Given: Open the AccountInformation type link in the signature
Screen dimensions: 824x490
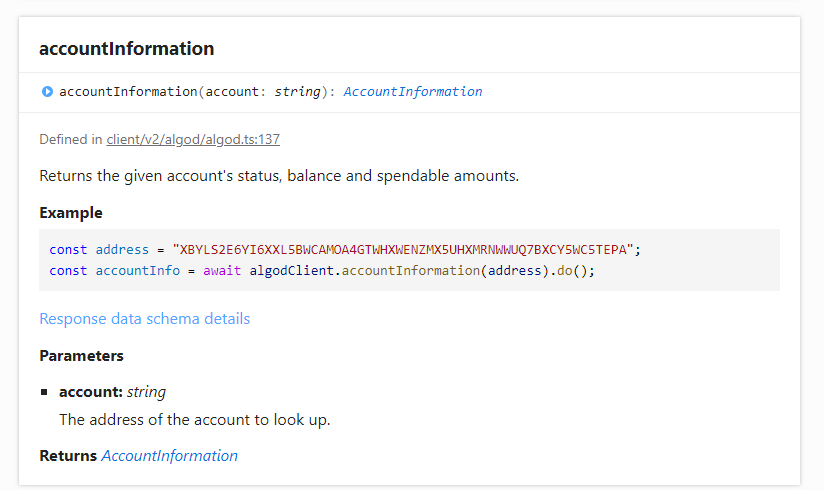Looking at the screenshot, I should (x=412, y=92).
